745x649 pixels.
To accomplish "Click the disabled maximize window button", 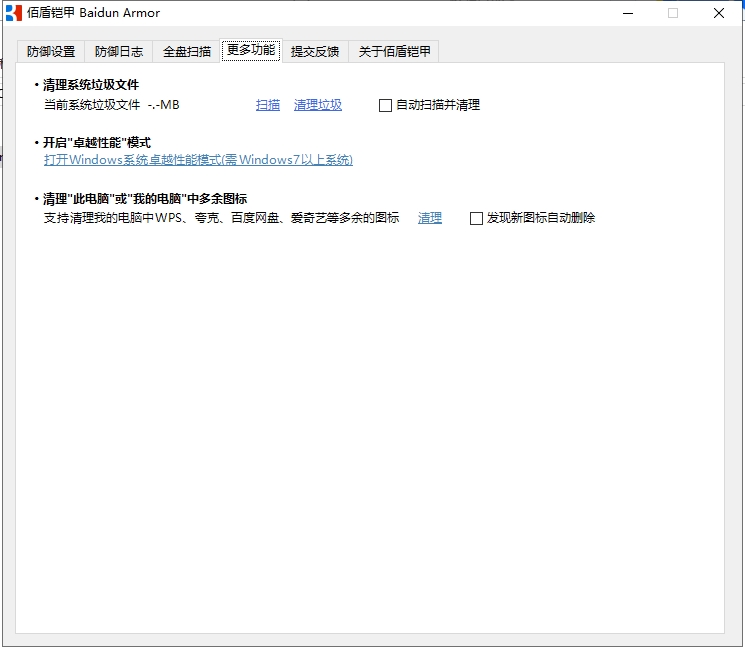I will click(673, 13).
